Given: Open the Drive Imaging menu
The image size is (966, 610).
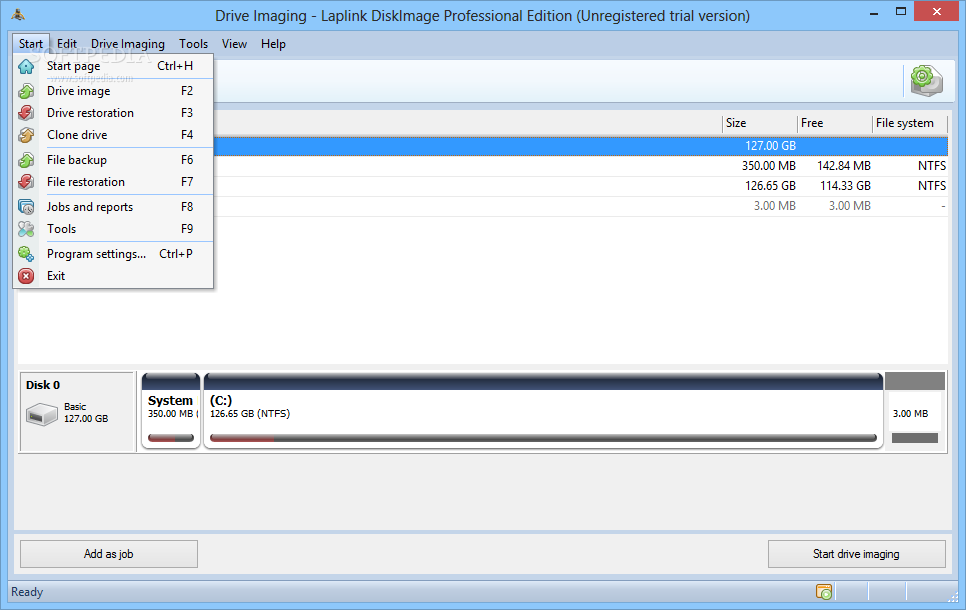Looking at the screenshot, I should pyautogui.click(x=128, y=44).
